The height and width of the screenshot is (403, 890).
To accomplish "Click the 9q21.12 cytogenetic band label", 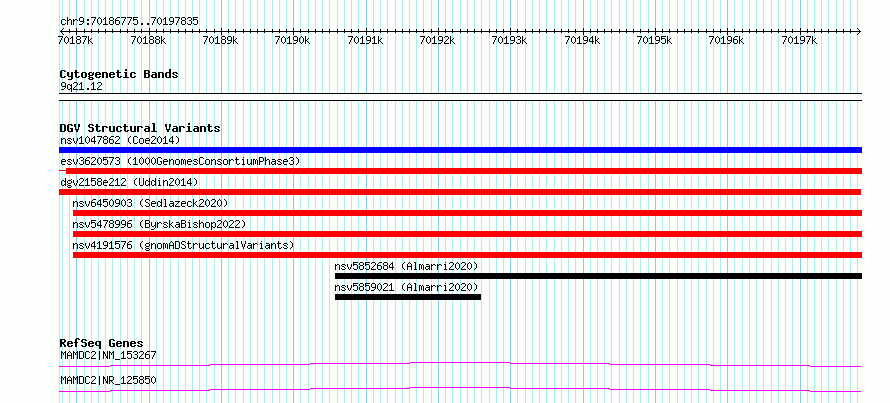I will 82,86.
